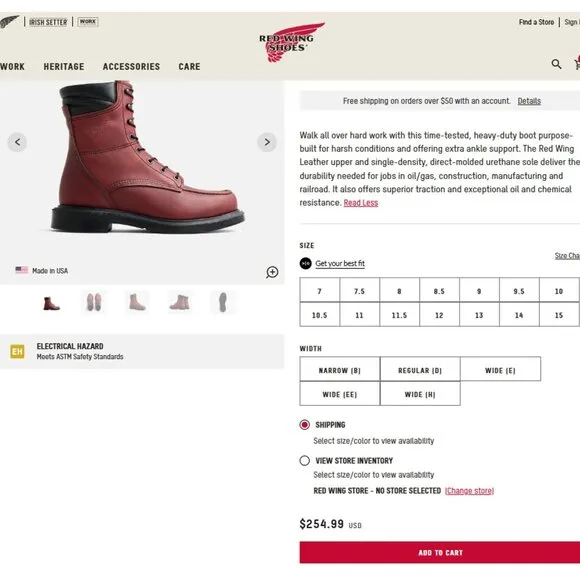The image size is (580, 580).
Task: Click the EH electrical hazard badge
Action: pos(17,351)
